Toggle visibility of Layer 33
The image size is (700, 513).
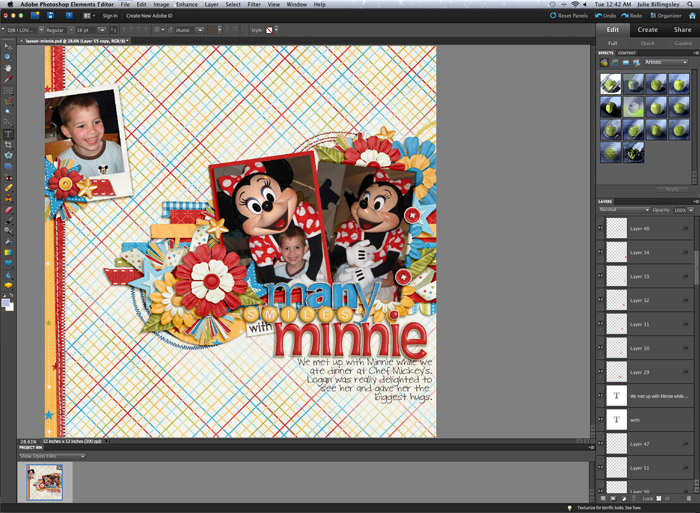pos(600,275)
